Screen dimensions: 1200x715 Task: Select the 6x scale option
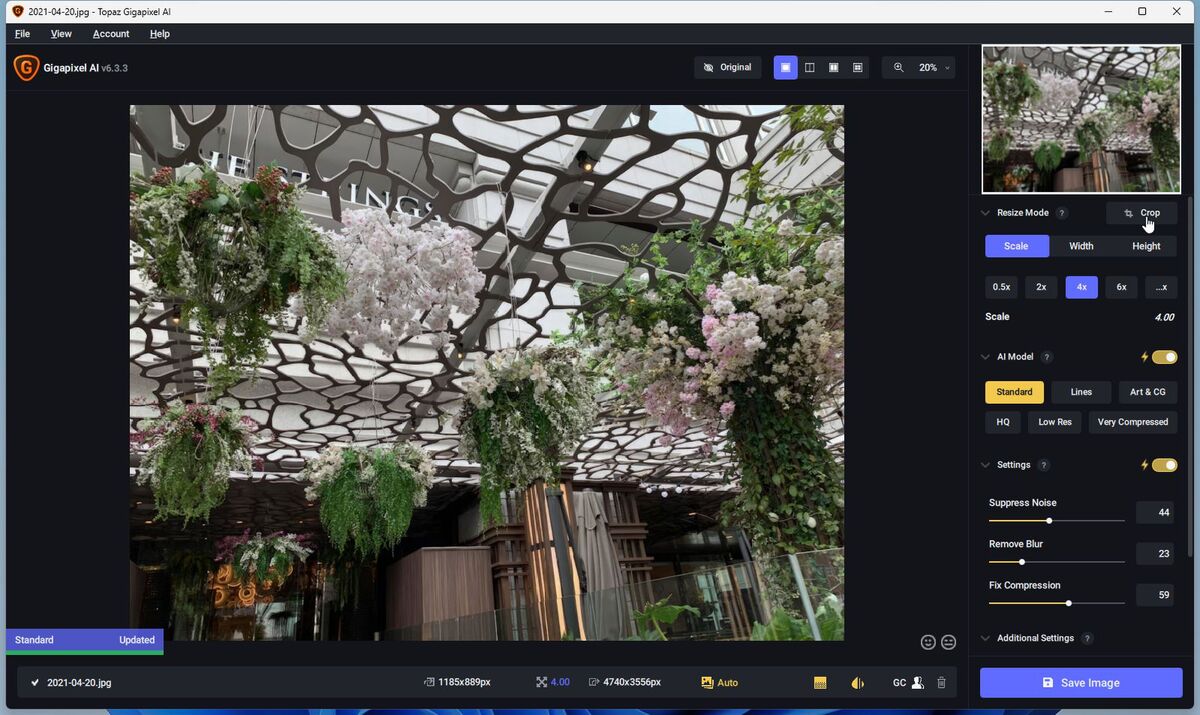(x=1121, y=287)
